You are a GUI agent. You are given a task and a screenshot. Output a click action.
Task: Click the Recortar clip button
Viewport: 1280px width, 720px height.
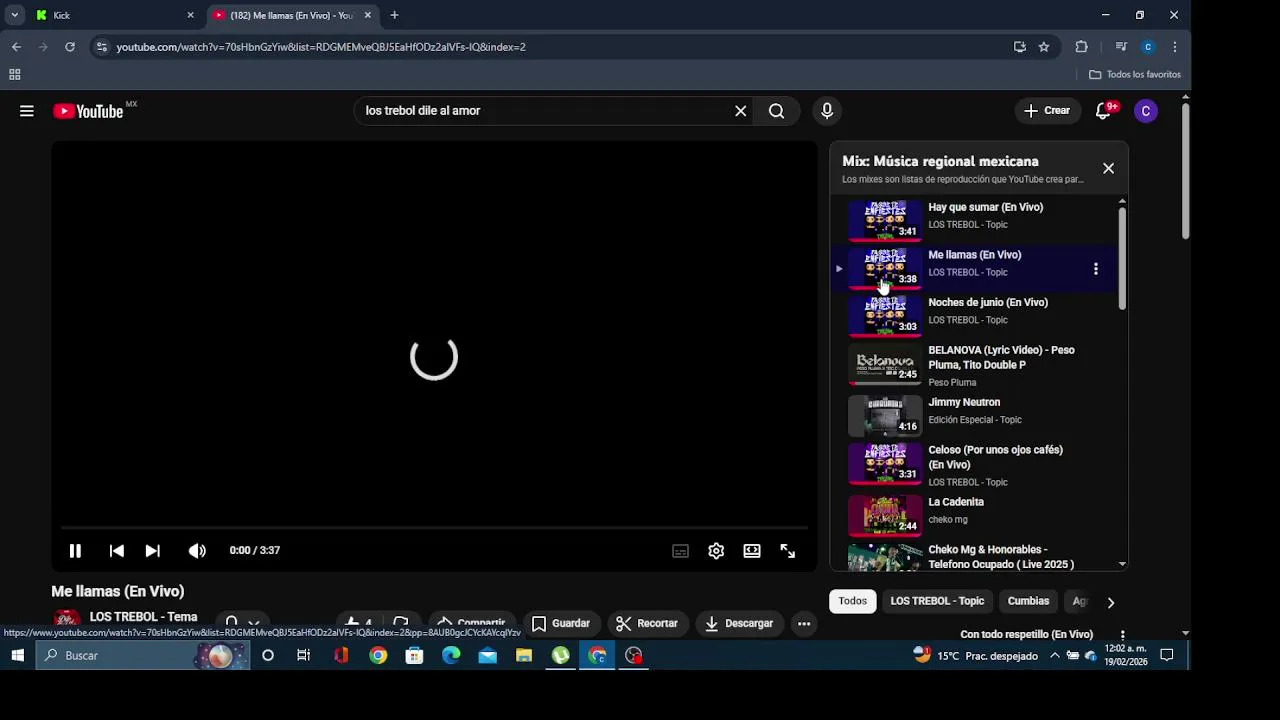tap(647, 623)
